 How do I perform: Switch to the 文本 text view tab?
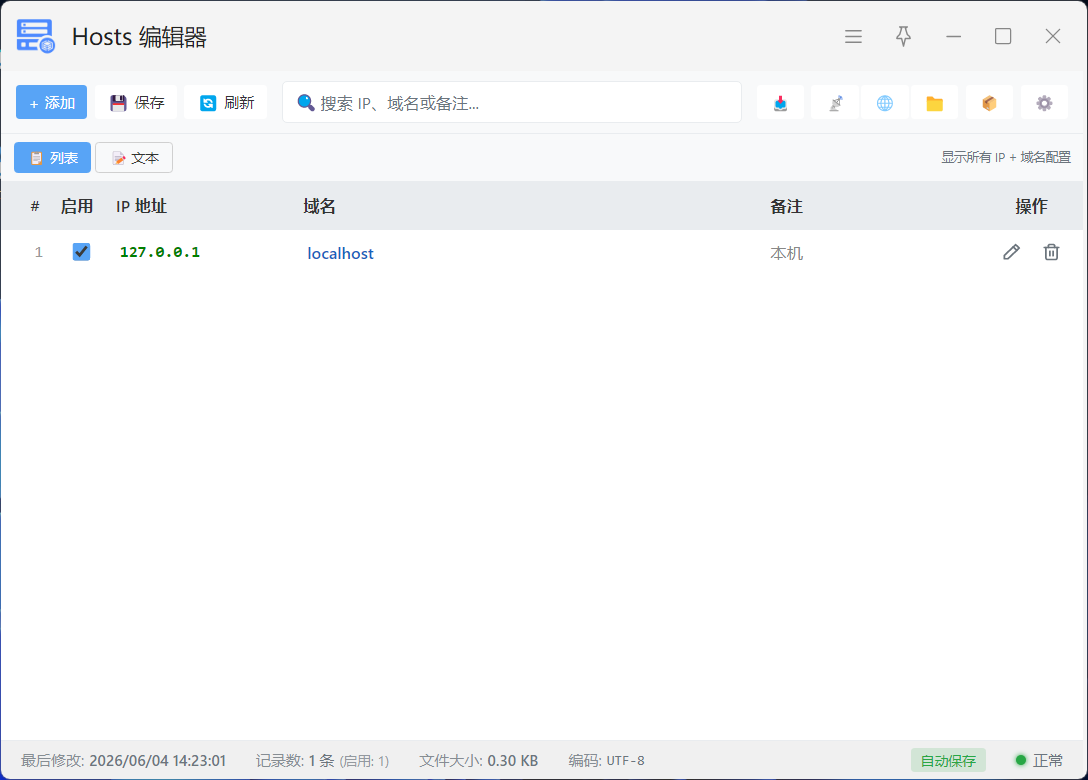(134, 158)
